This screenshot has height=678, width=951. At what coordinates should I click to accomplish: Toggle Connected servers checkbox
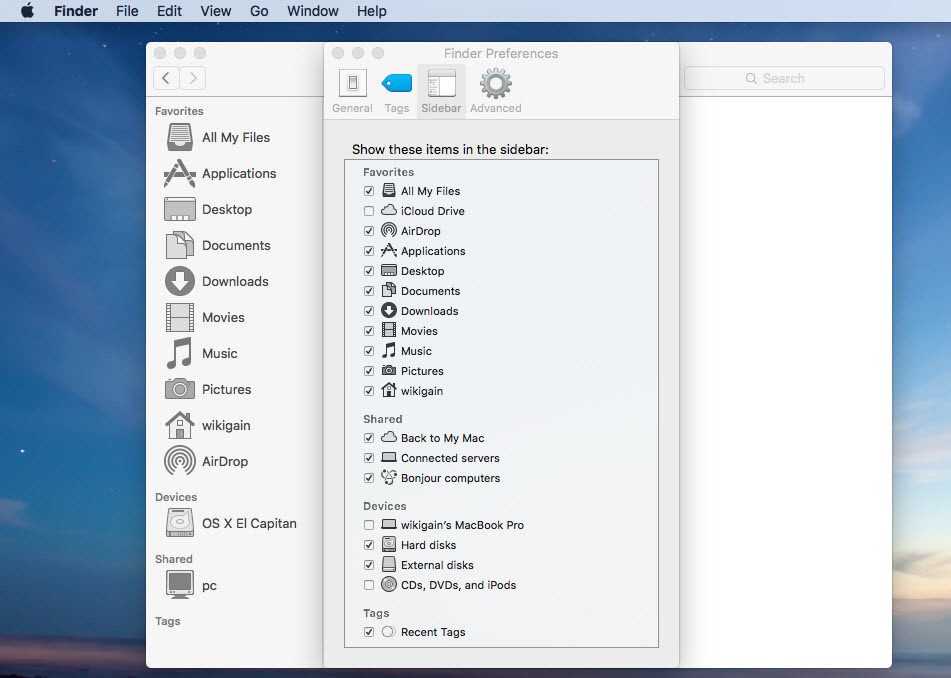(x=369, y=458)
